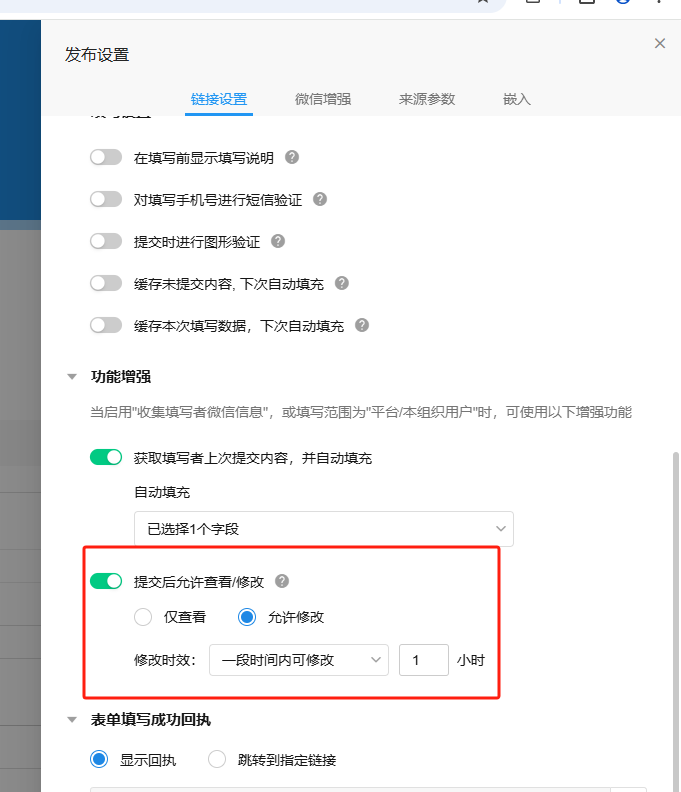681x792 pixels.
Task: Click the 自动填充 label
Action: [162, 492]
